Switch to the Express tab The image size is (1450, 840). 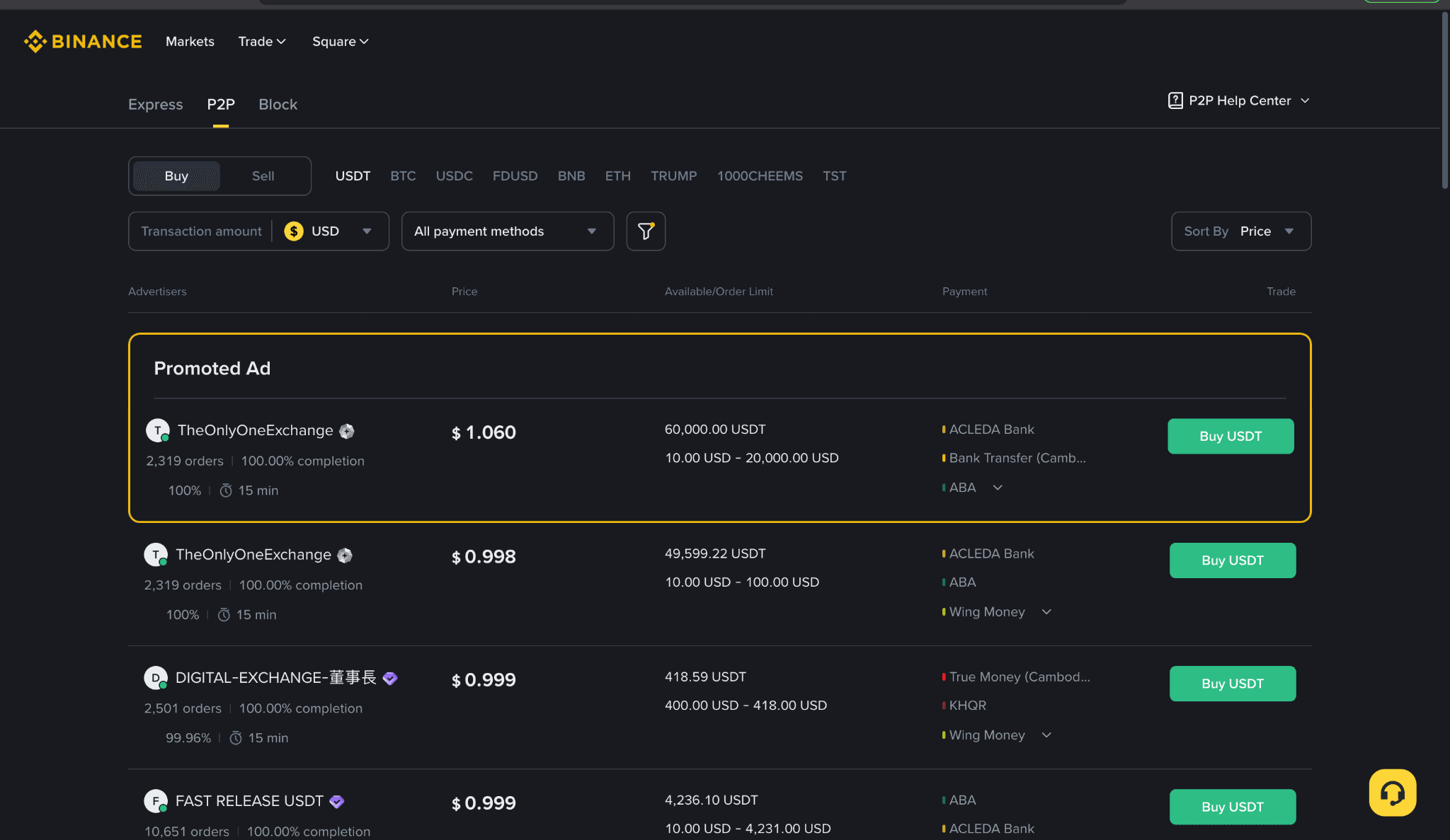point(156,105)
